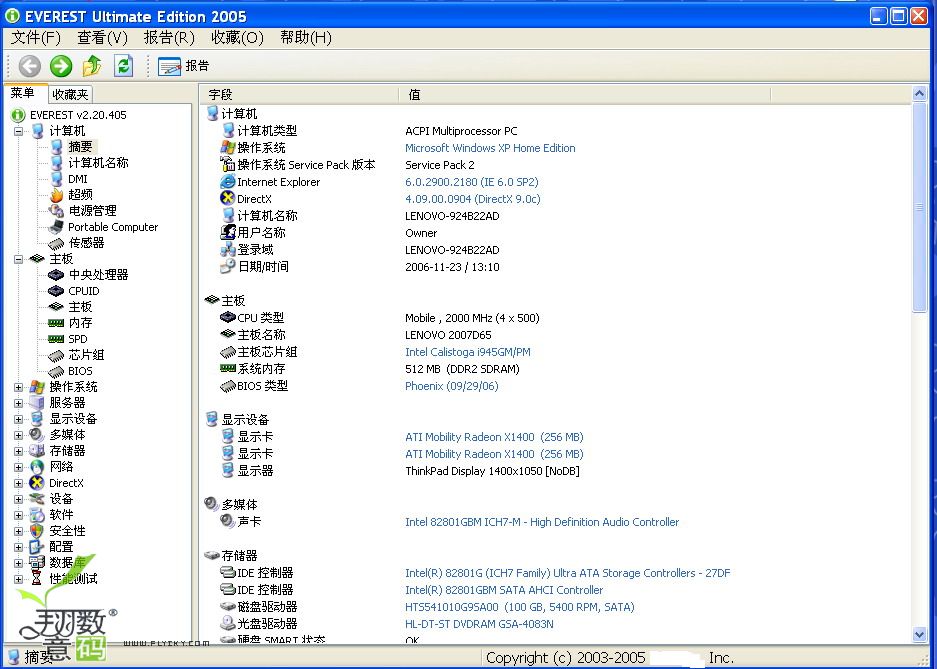
Task: Select 电源管理 icon in the tree
Action: coord(57,211)
